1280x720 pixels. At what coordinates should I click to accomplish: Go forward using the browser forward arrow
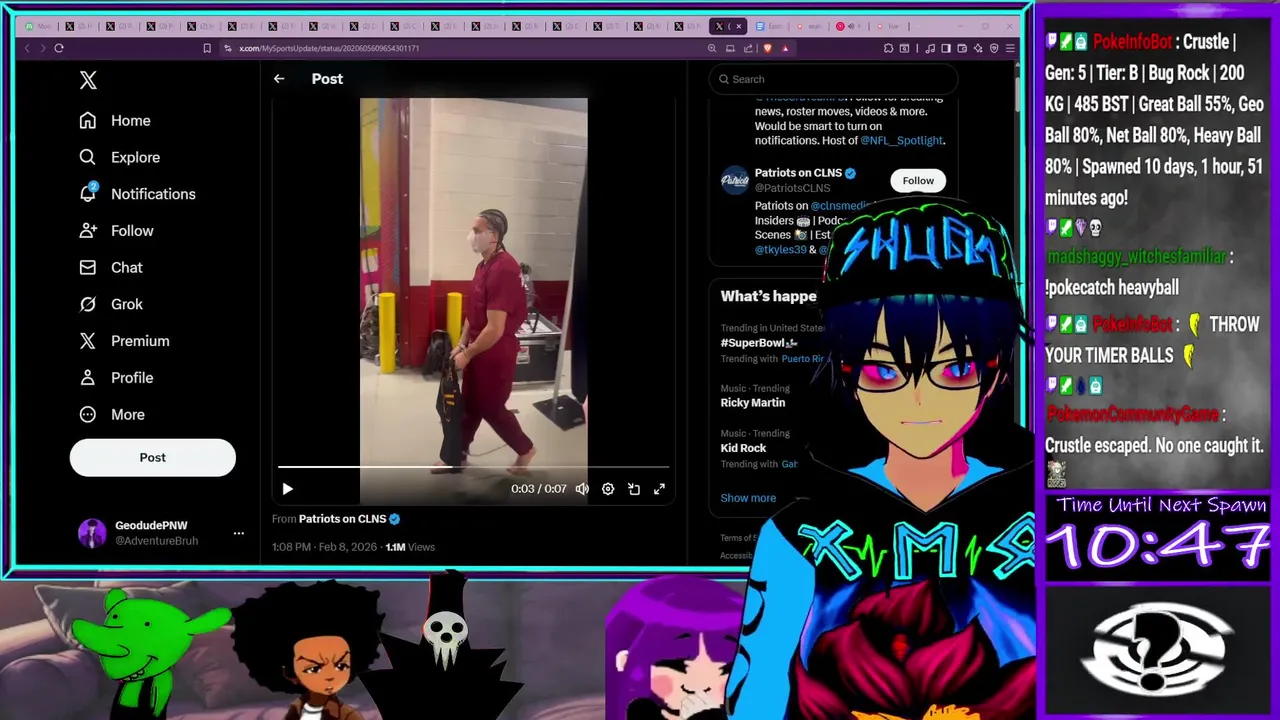click(x=41, y=48)
